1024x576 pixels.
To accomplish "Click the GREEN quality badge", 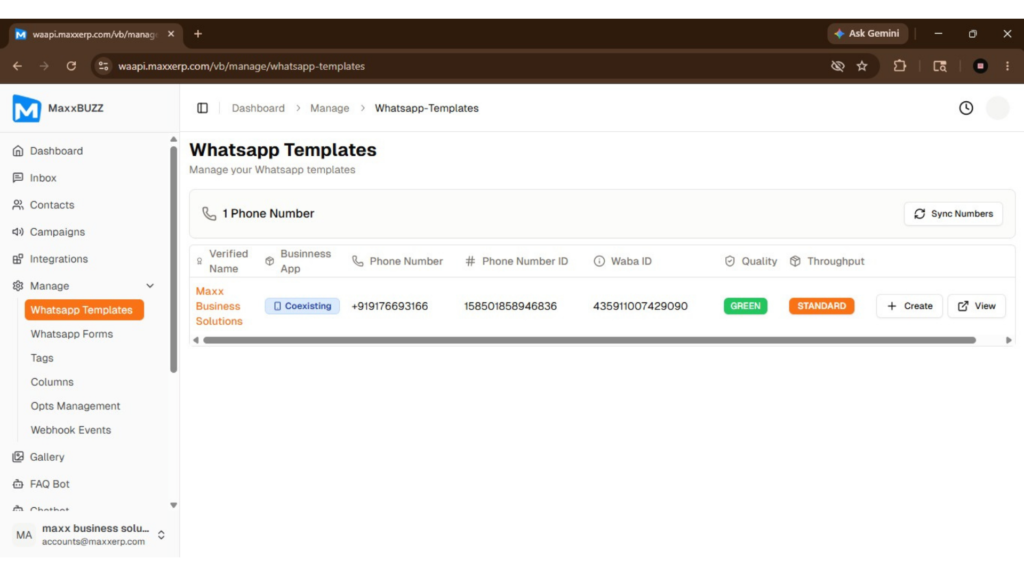I will coord(745,306).
